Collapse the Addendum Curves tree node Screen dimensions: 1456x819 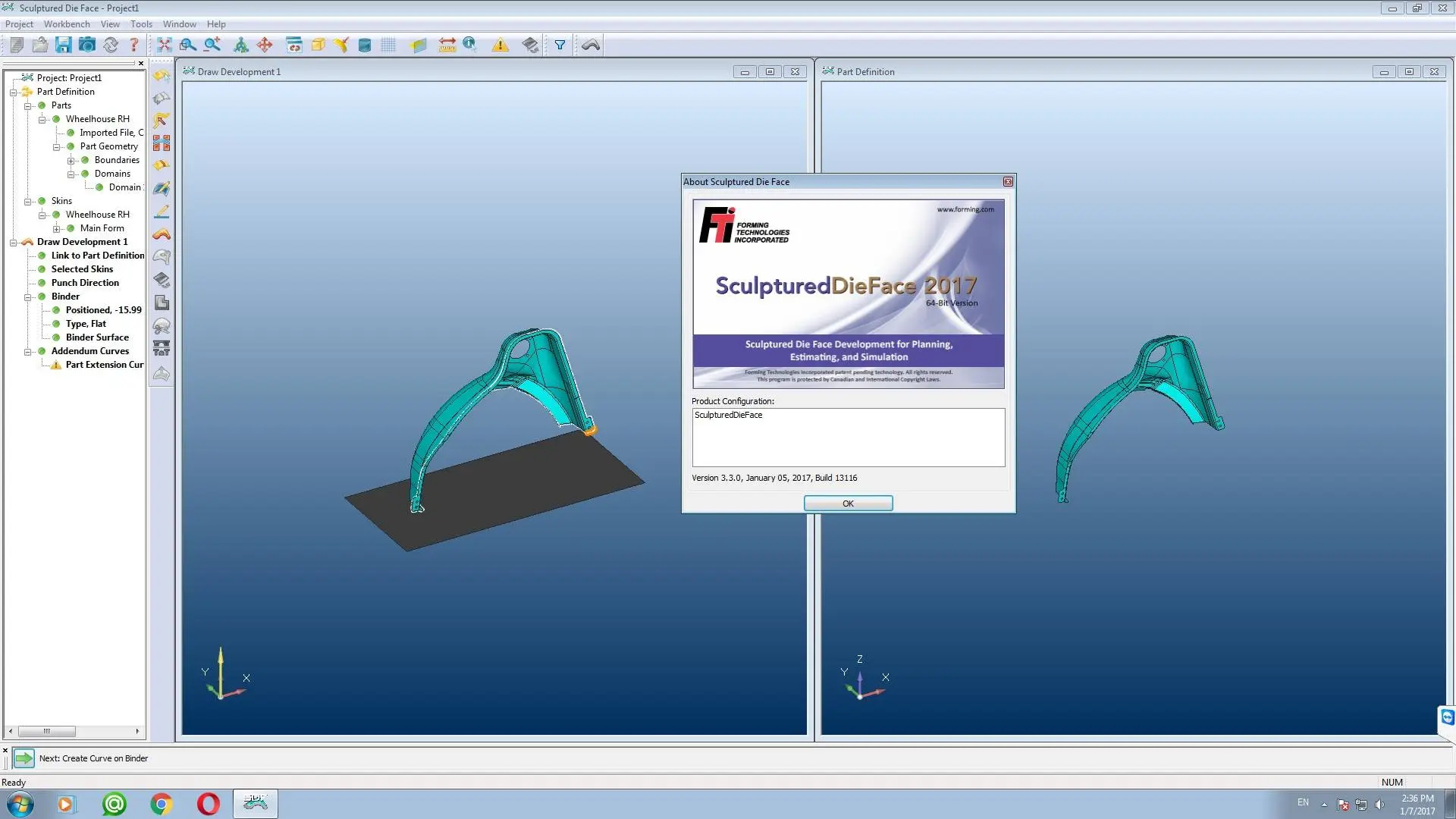(x=27, y=352)
